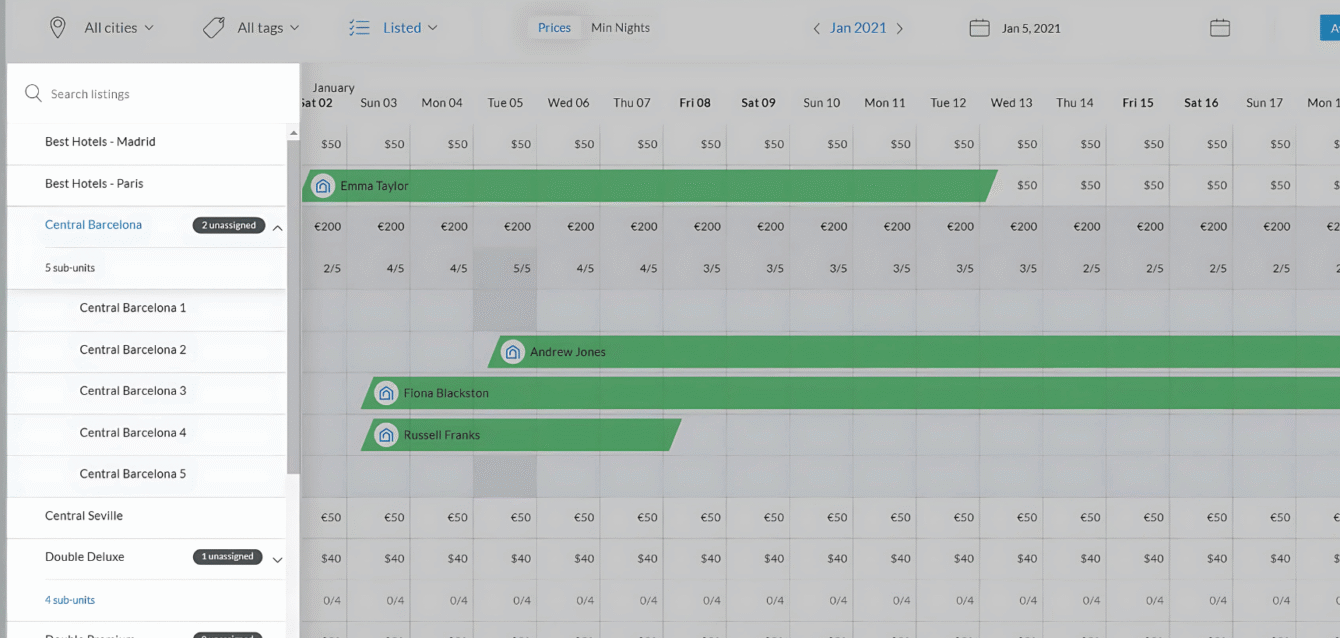Click the house icon on Emma Taylor's reservation
The width and height of the screenshot is (1340, 638).
pos(322,186)
